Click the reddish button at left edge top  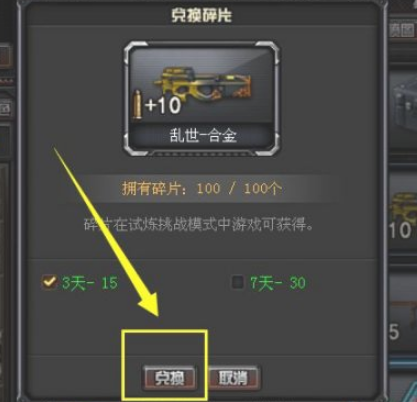[6, 55]
